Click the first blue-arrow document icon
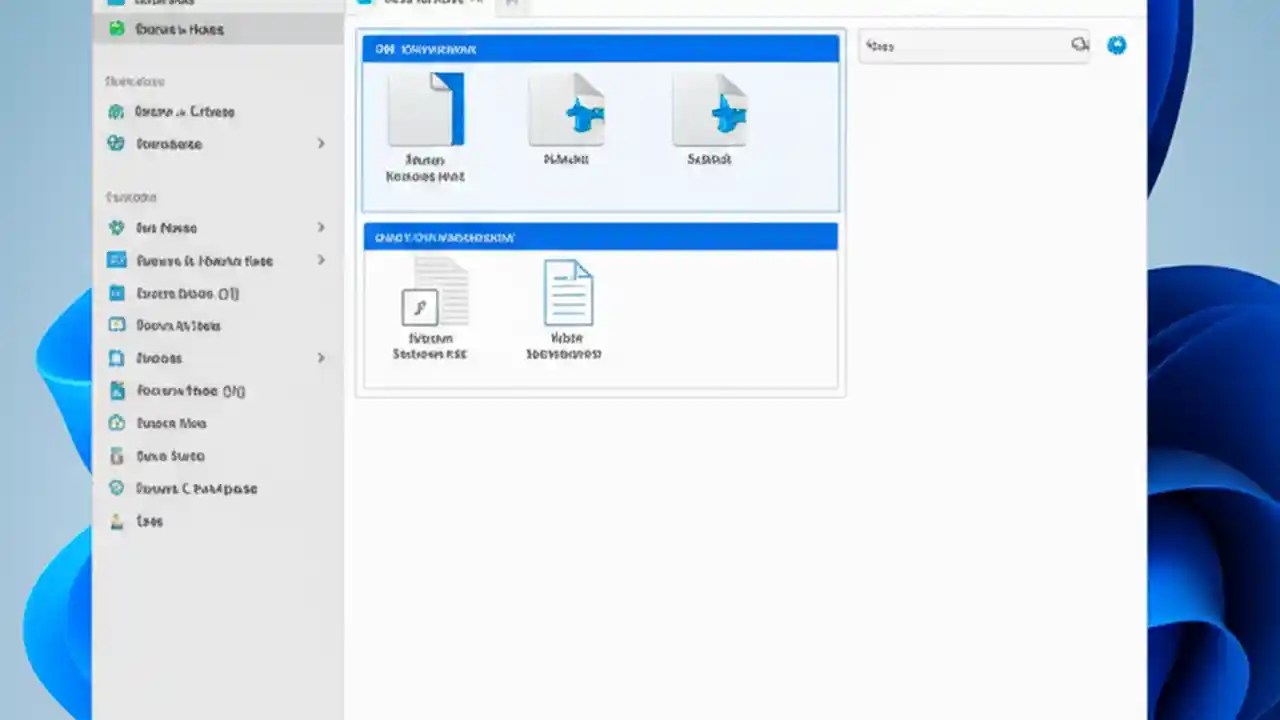The height and width of the screenshot is (720, 1280). [x=567, y=112]
